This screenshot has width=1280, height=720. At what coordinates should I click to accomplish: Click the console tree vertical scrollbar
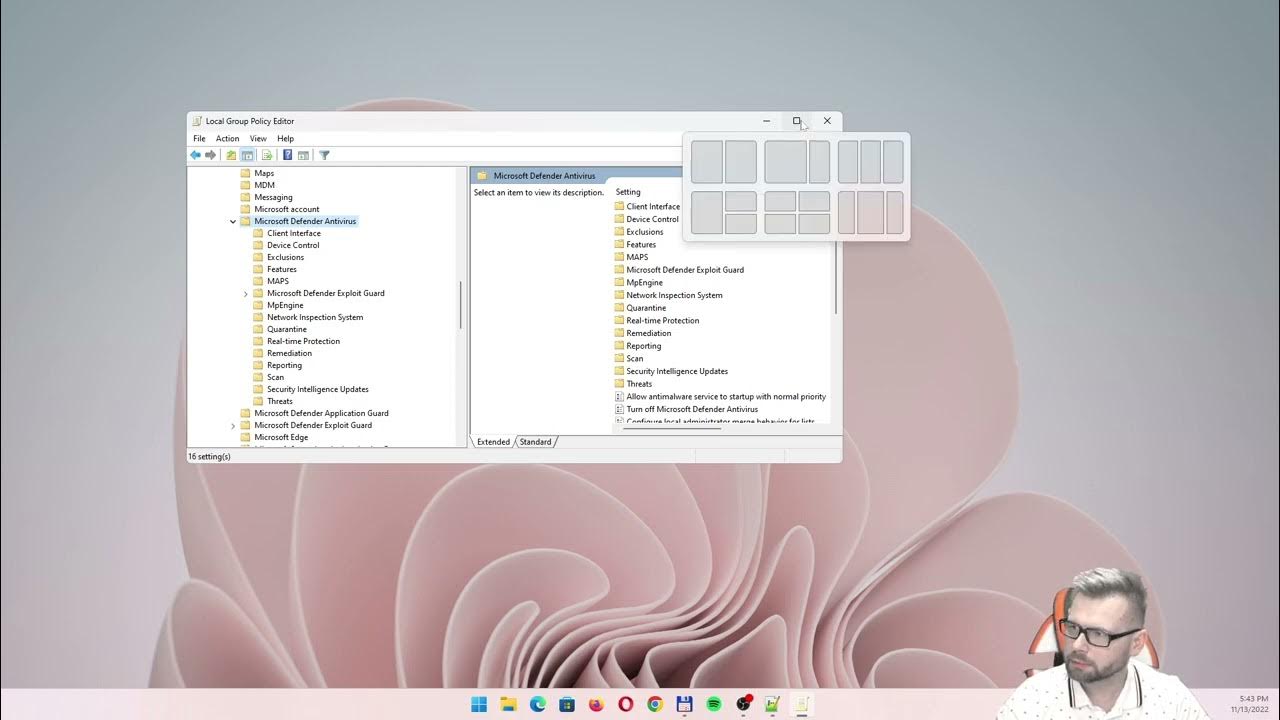(461, 305)
